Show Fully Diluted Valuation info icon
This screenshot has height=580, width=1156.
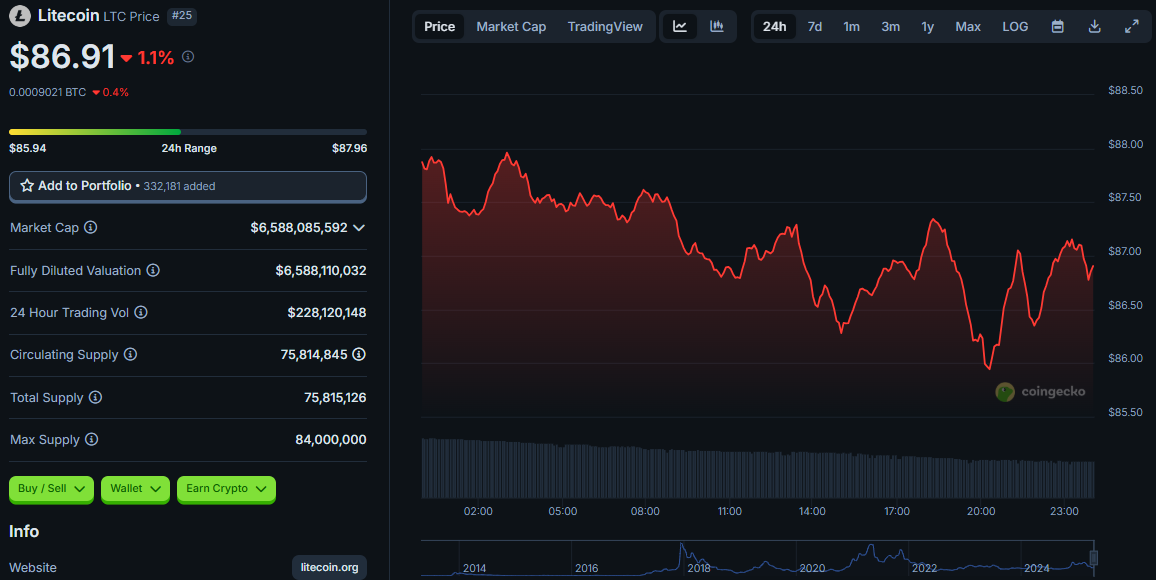click(x=153, y=270)
